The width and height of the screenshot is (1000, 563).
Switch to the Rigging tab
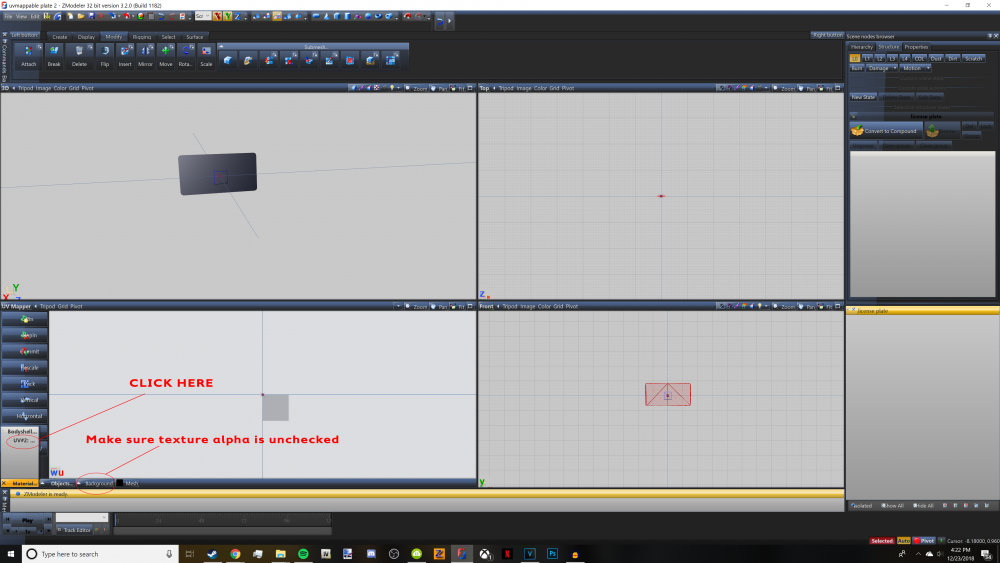[x=142, y=37]
